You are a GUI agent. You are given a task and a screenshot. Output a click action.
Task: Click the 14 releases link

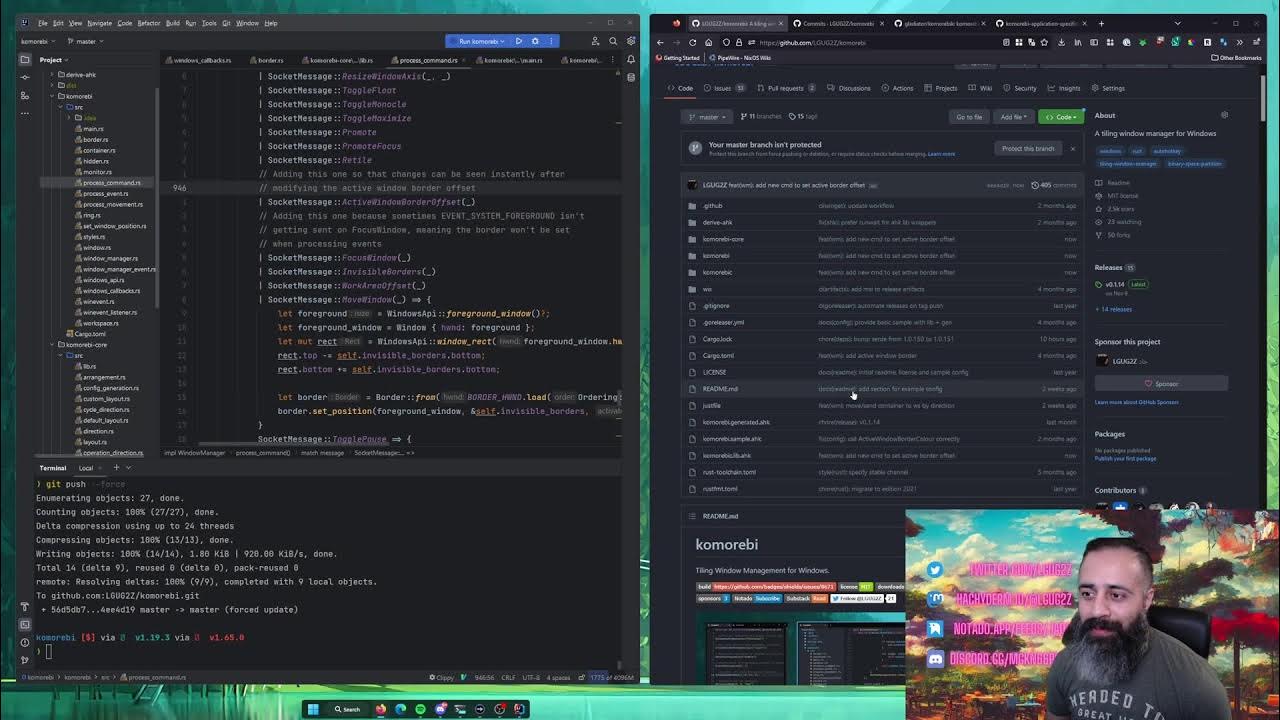coord(1114,309)
